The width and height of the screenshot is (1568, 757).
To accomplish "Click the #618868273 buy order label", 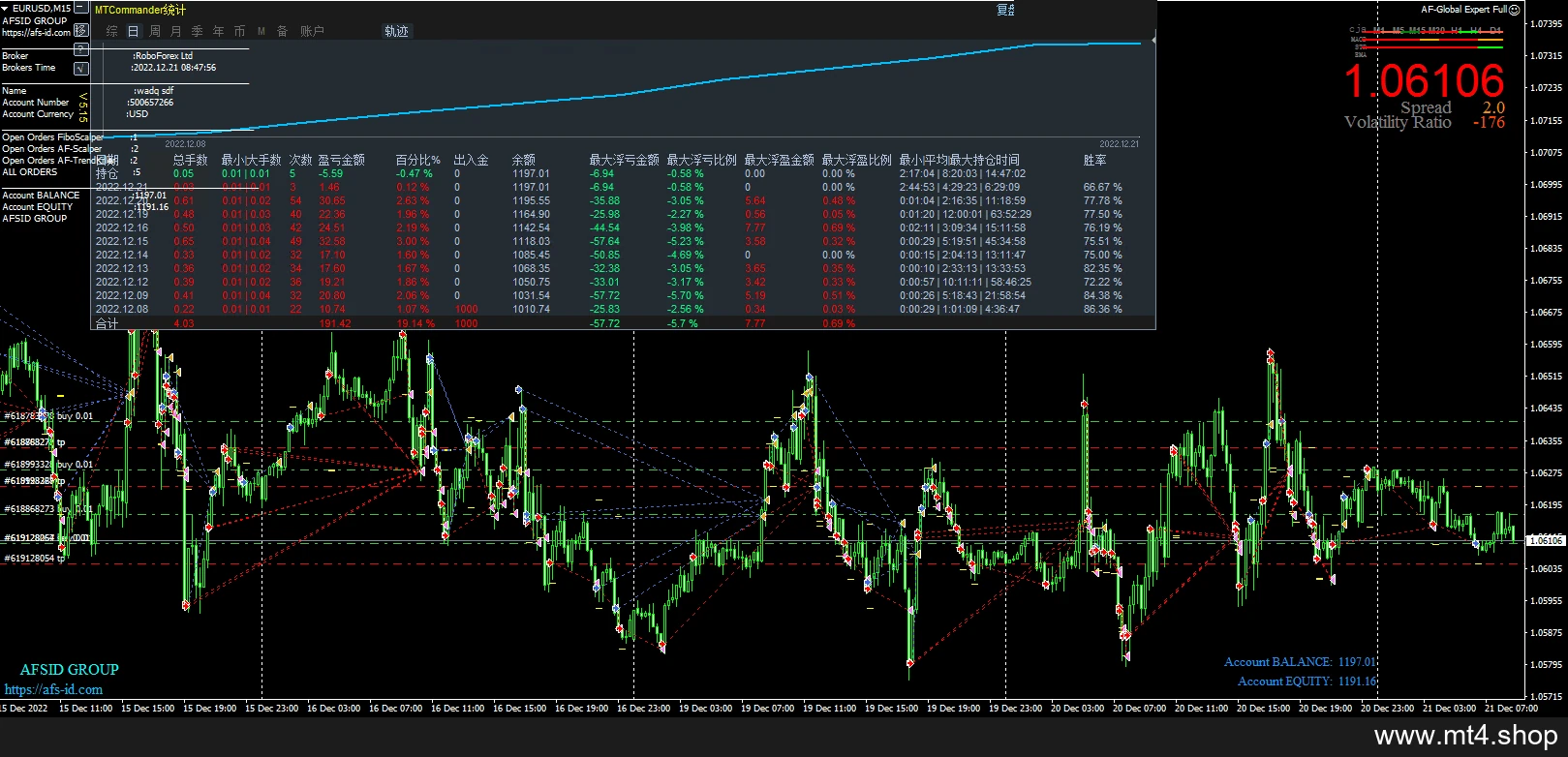I will point(48,509).
